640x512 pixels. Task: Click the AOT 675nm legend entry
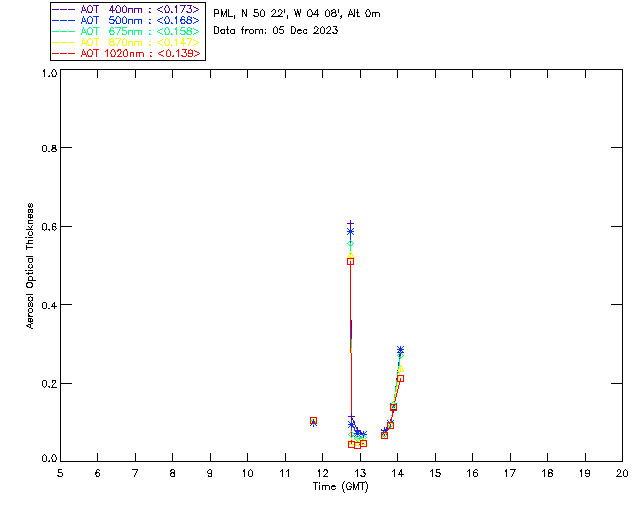(126, 31)
